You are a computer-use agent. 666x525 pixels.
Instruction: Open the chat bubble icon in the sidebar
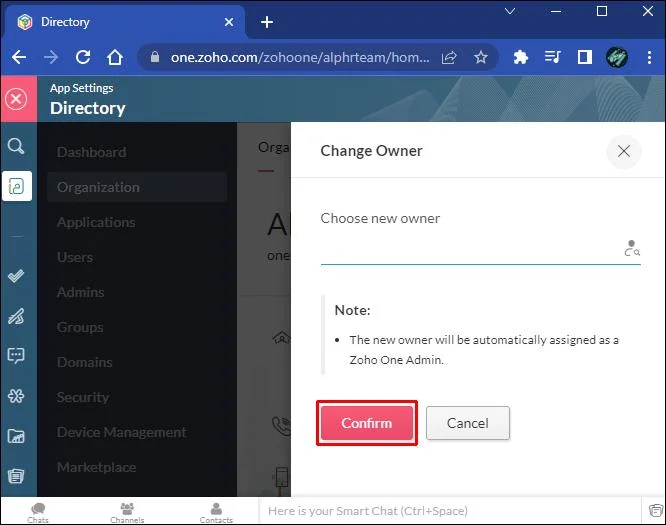tap(16, 356)
